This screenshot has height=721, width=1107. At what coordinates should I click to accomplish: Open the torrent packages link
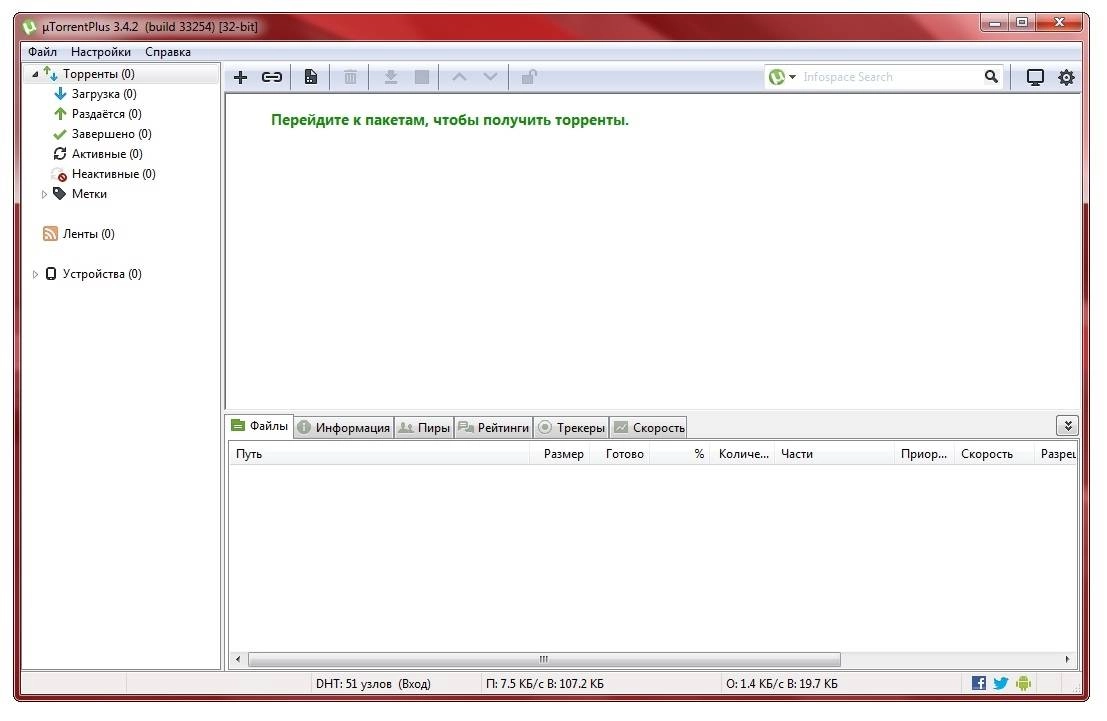(x=449, y=119)
